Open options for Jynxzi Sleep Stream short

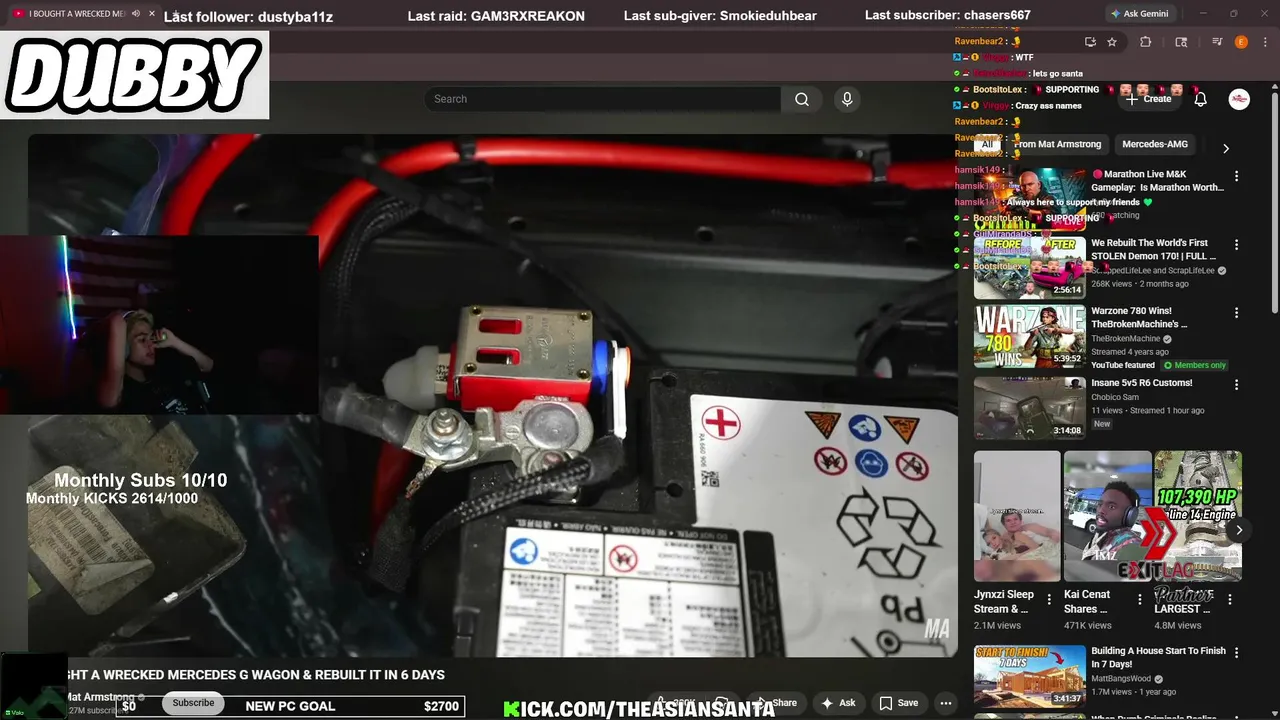1049,600
